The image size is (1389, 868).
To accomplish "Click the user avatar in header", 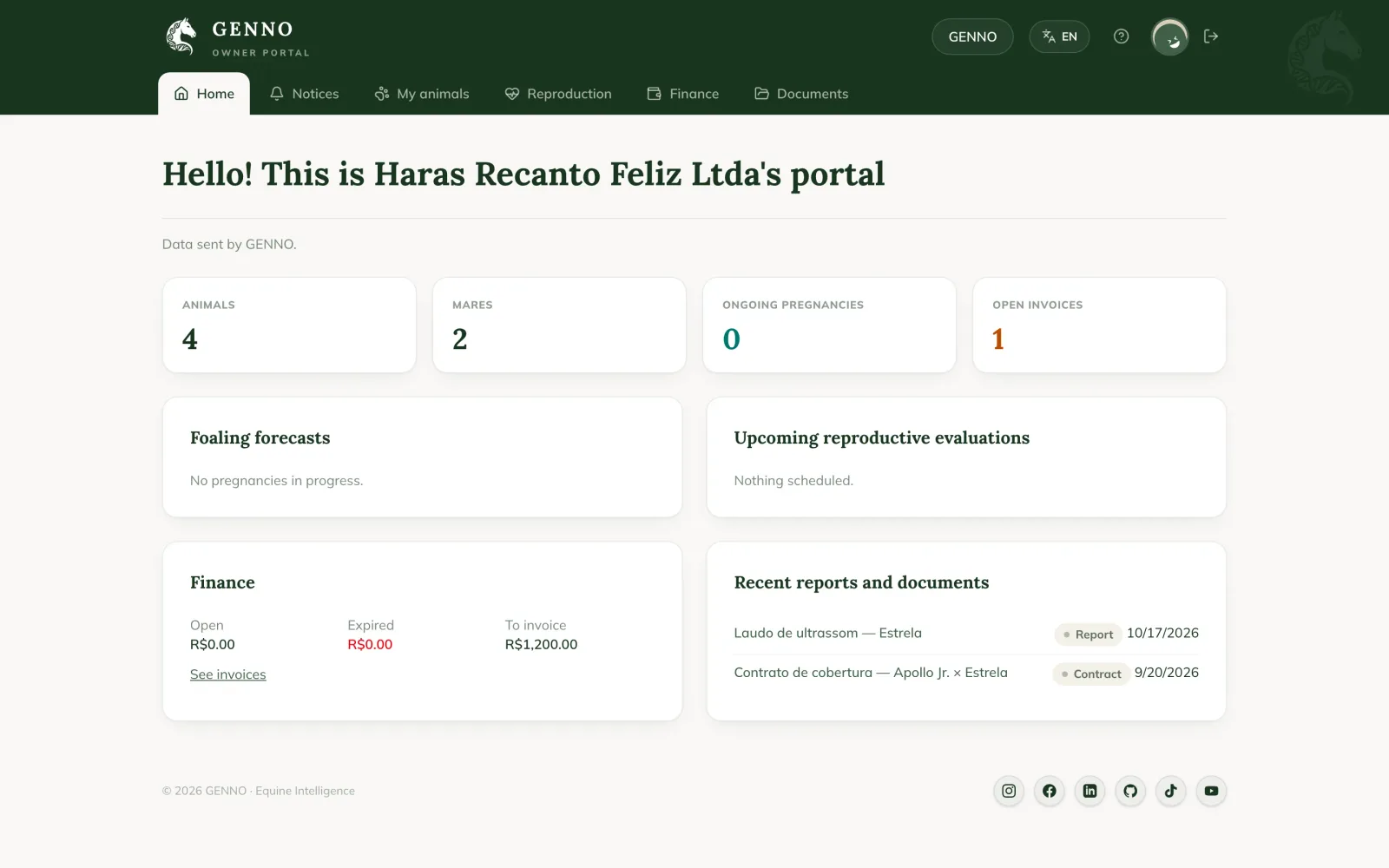I will tap(1170, 36).
